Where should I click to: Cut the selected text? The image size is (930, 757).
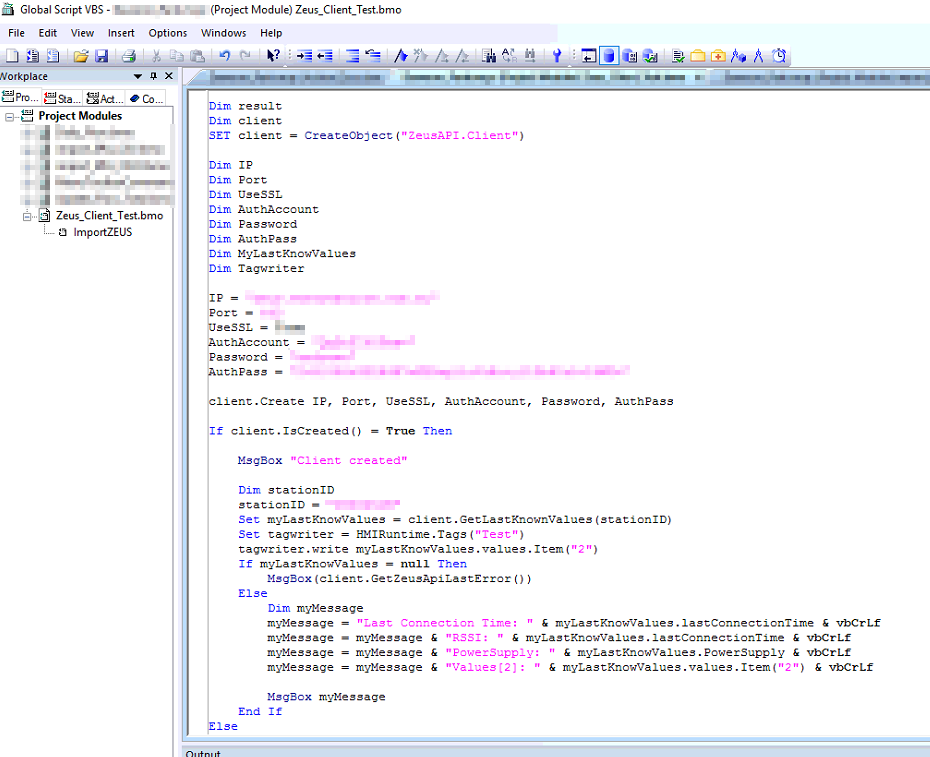click(x=157, y=55)
